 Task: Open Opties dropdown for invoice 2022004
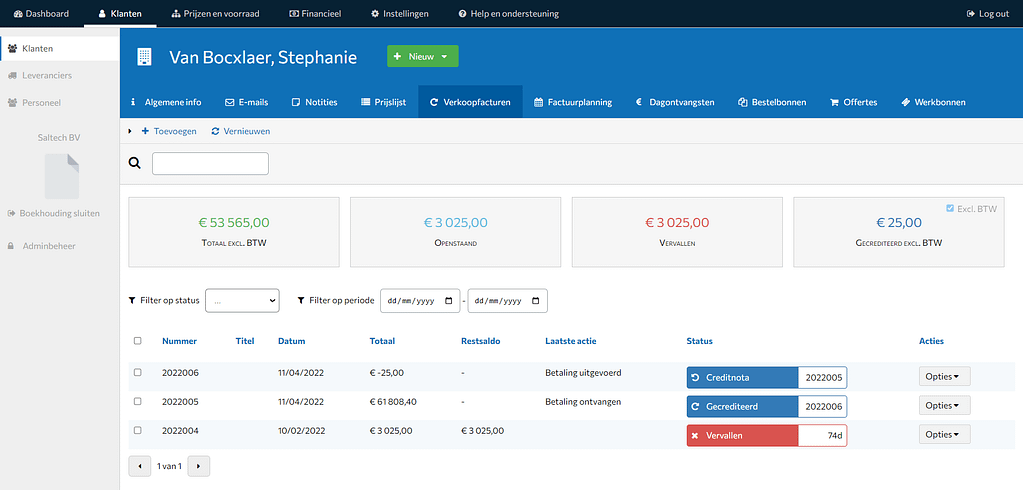click(x=945, y=434)
